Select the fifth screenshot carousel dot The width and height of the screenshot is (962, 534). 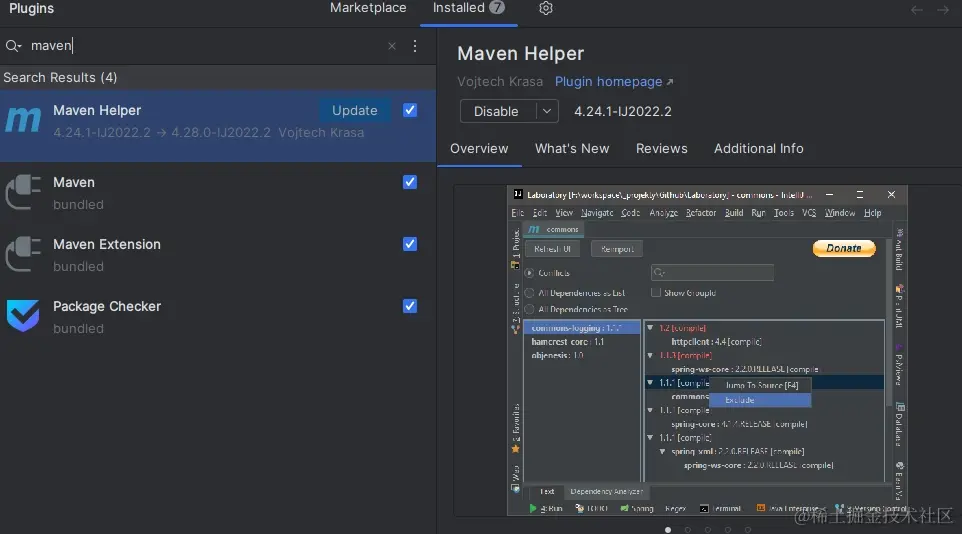748,530
